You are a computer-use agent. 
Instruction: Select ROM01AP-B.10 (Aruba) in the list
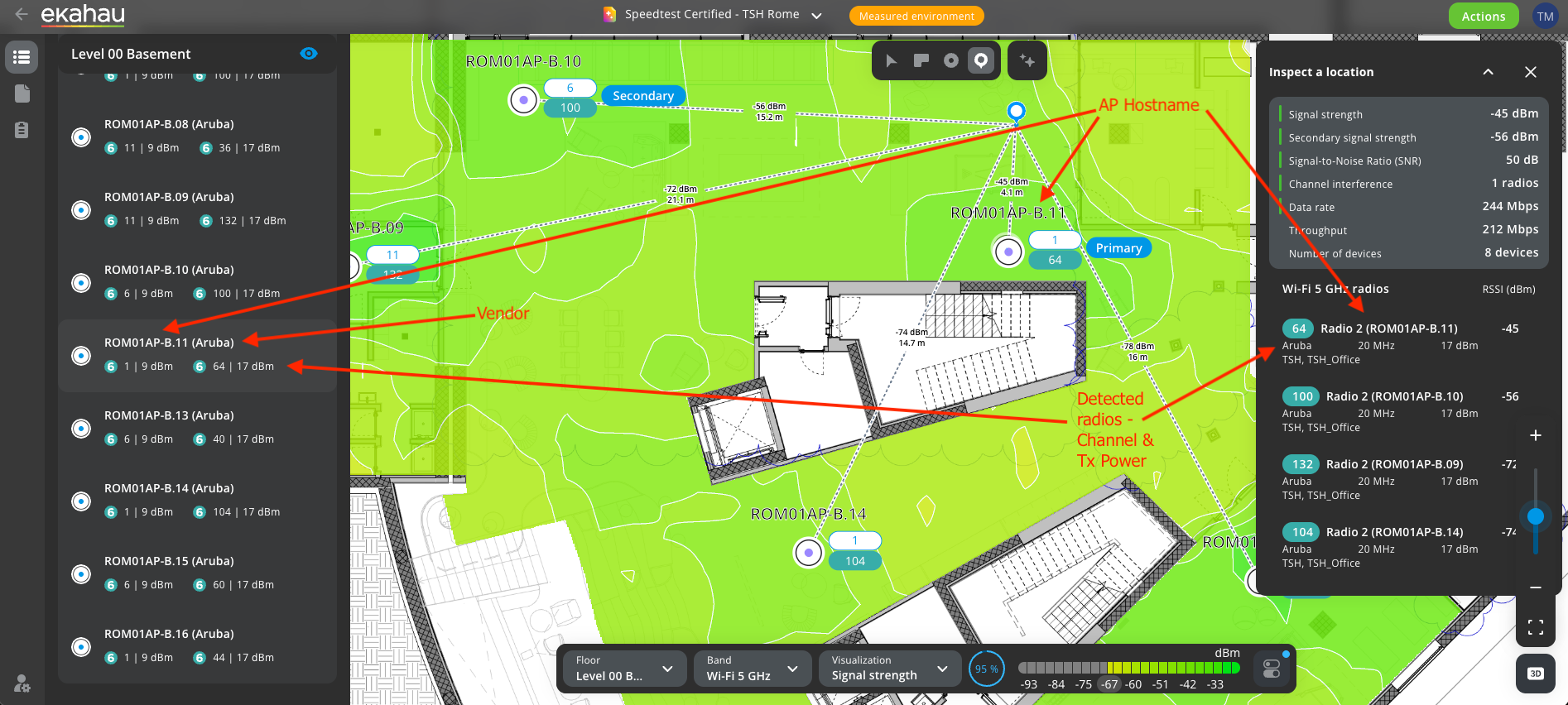tap(197, 282)
